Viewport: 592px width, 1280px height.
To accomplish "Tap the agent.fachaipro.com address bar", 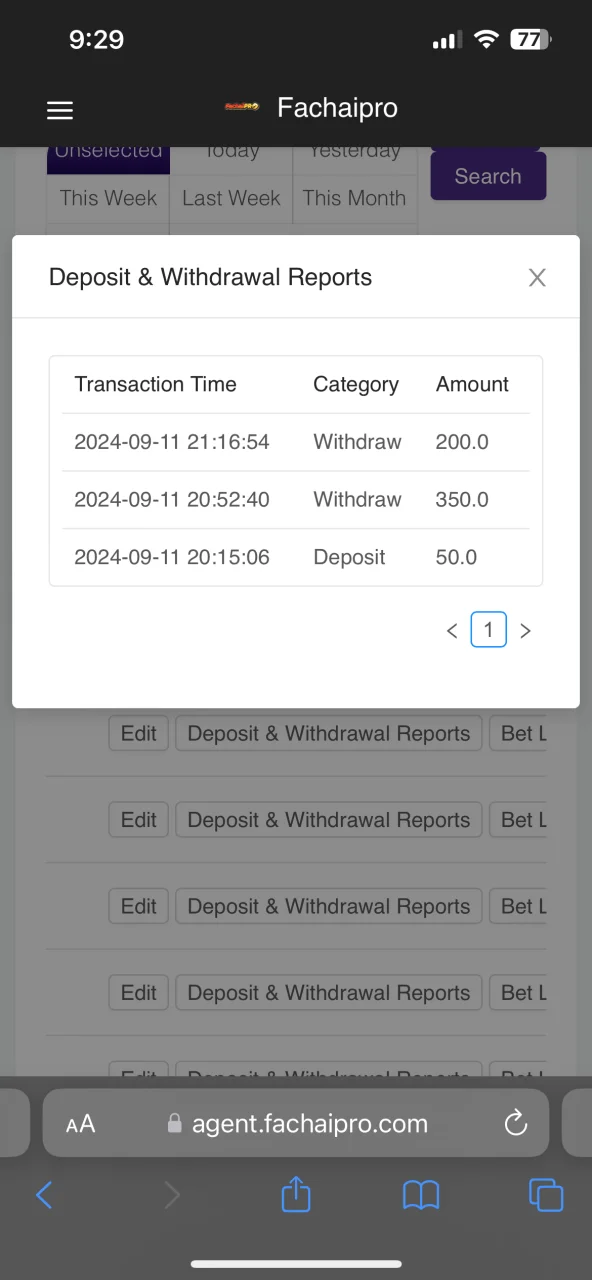I will [x=296, y=1123].
